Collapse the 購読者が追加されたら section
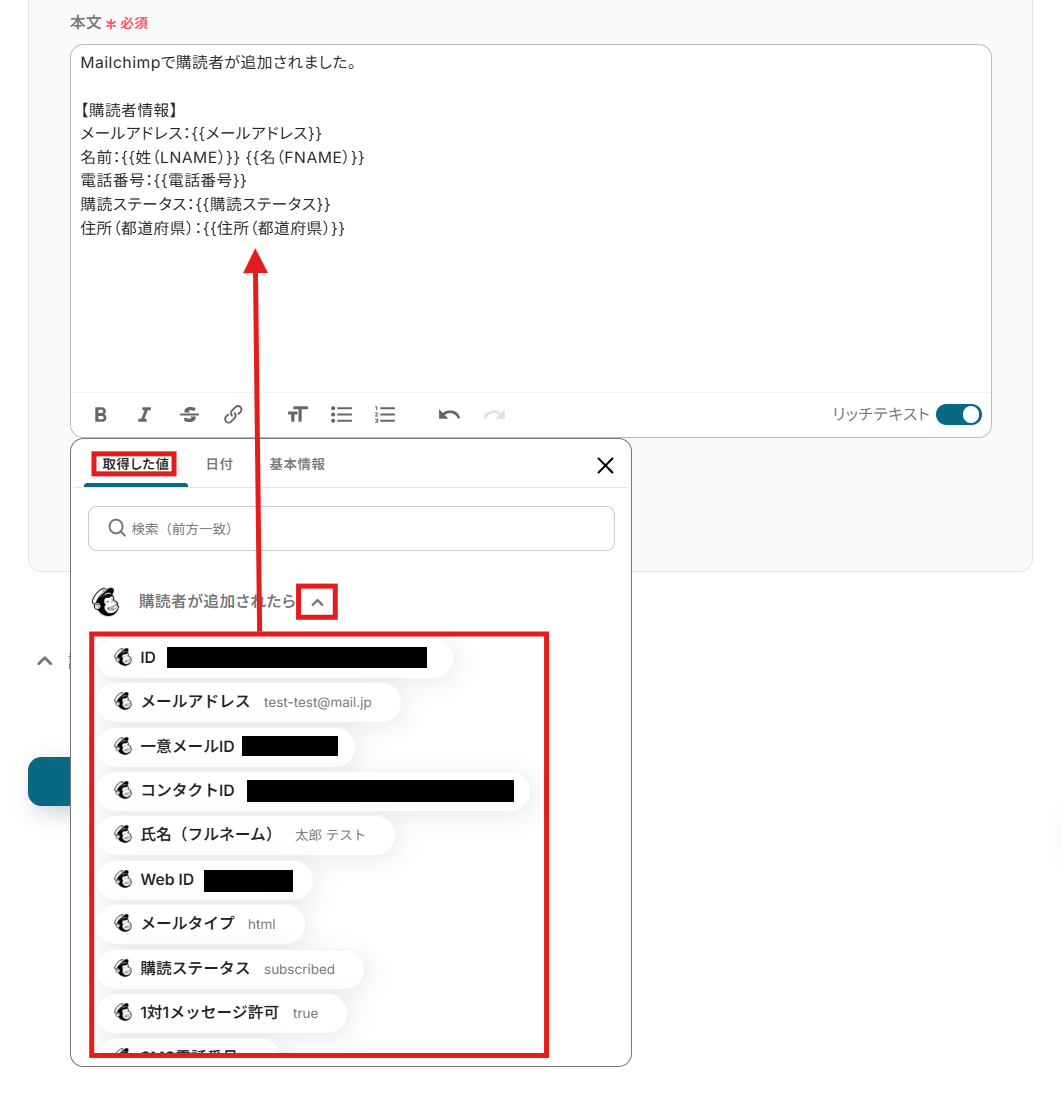Screen dimensions: 1062x1101 [x=317, y=602]
